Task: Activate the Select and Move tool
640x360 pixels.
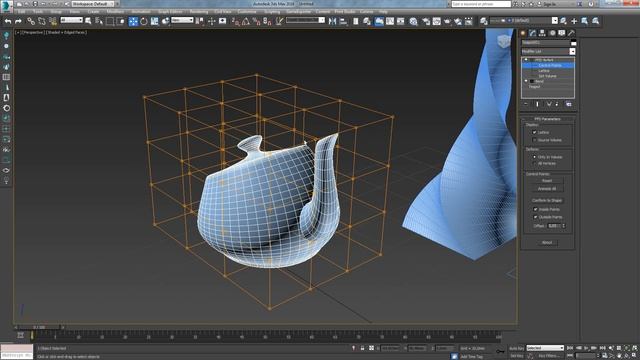Action: click(x=133, y=21)
